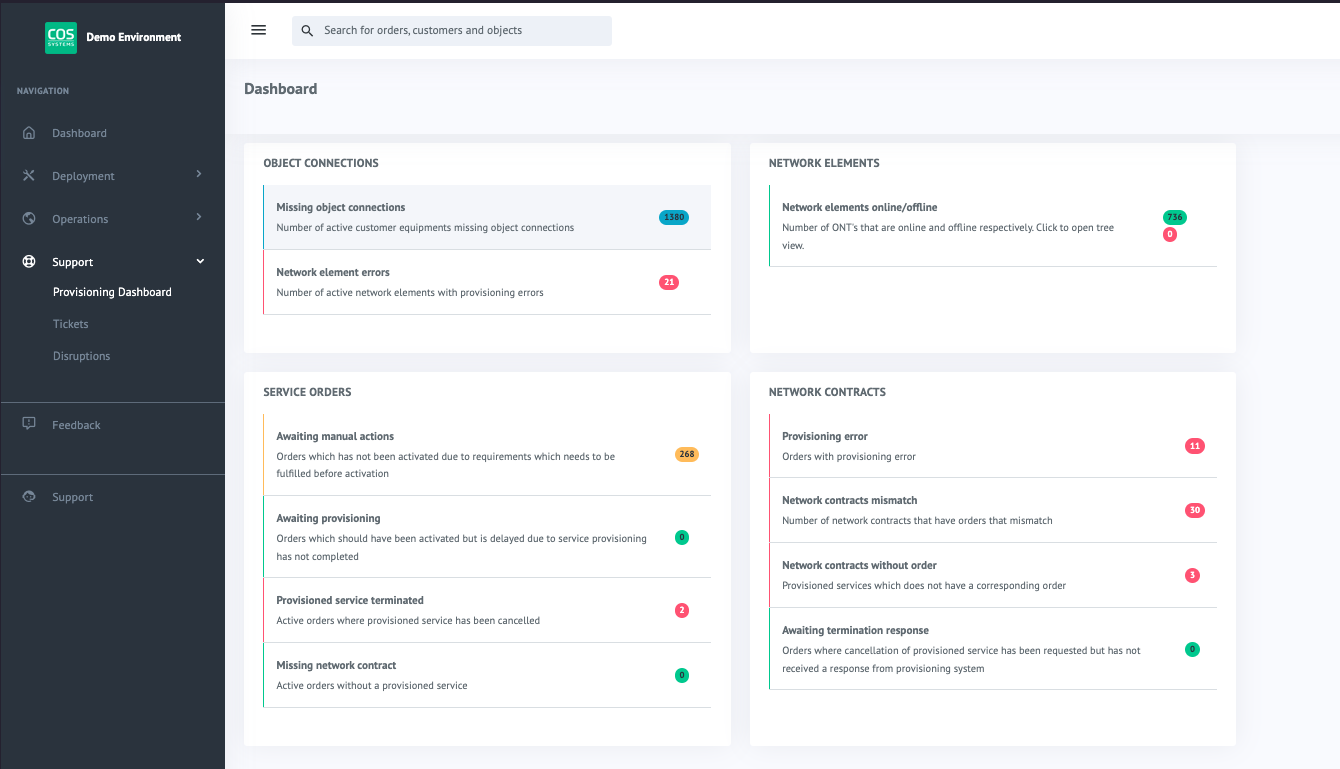The width and height of the screenshot is (1340, 769).
Task: Click the red 21 network element errors badge
Action: (668, 282)
